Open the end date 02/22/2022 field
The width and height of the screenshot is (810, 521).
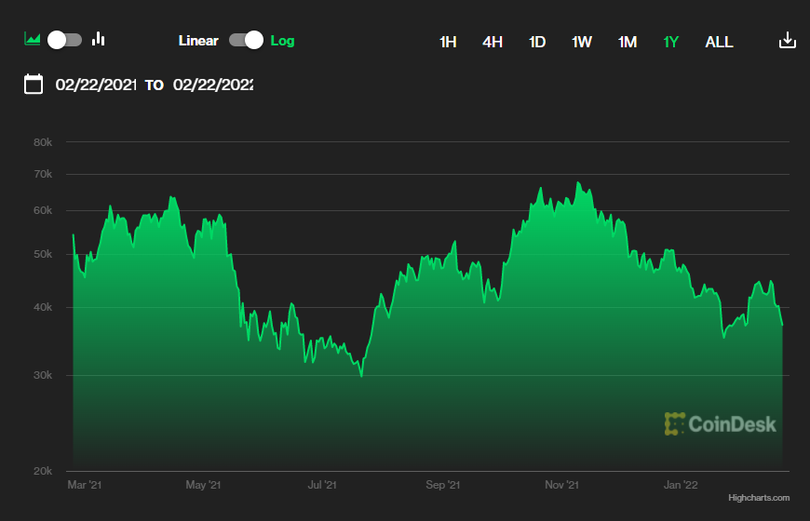pyautogui.click(x=213, y=85)
